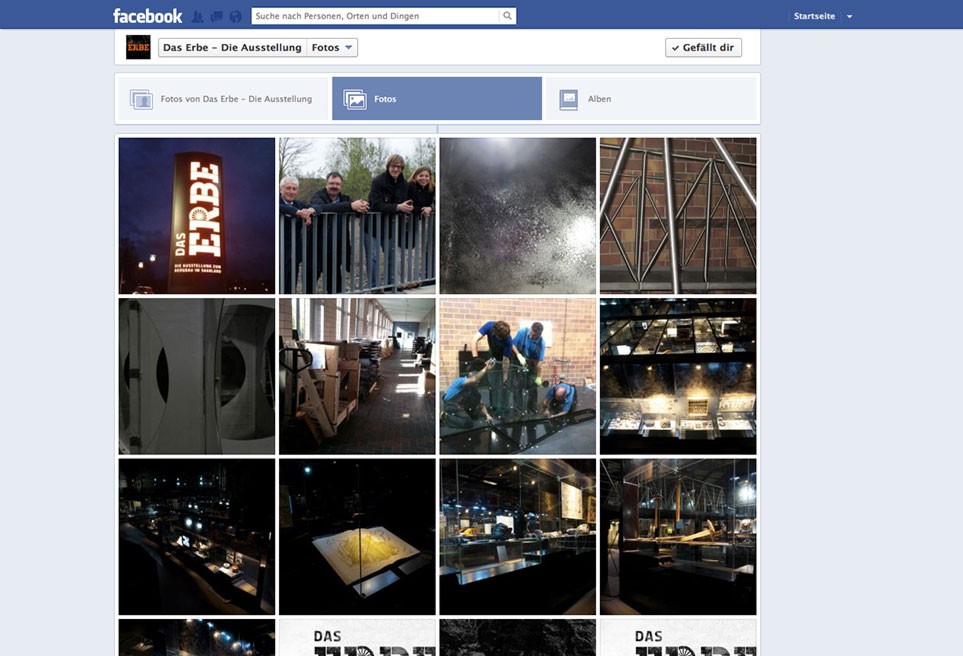Open photo of four people at railing

(357, 216)
